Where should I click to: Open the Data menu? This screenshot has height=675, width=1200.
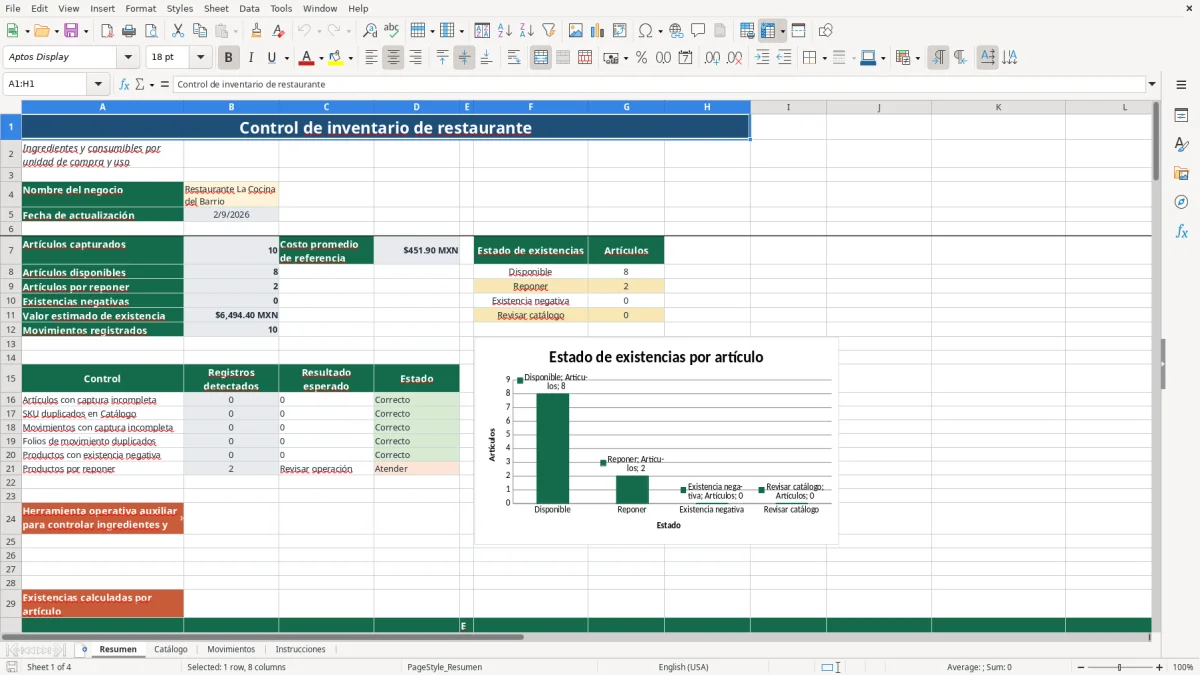tap(249, 8)
